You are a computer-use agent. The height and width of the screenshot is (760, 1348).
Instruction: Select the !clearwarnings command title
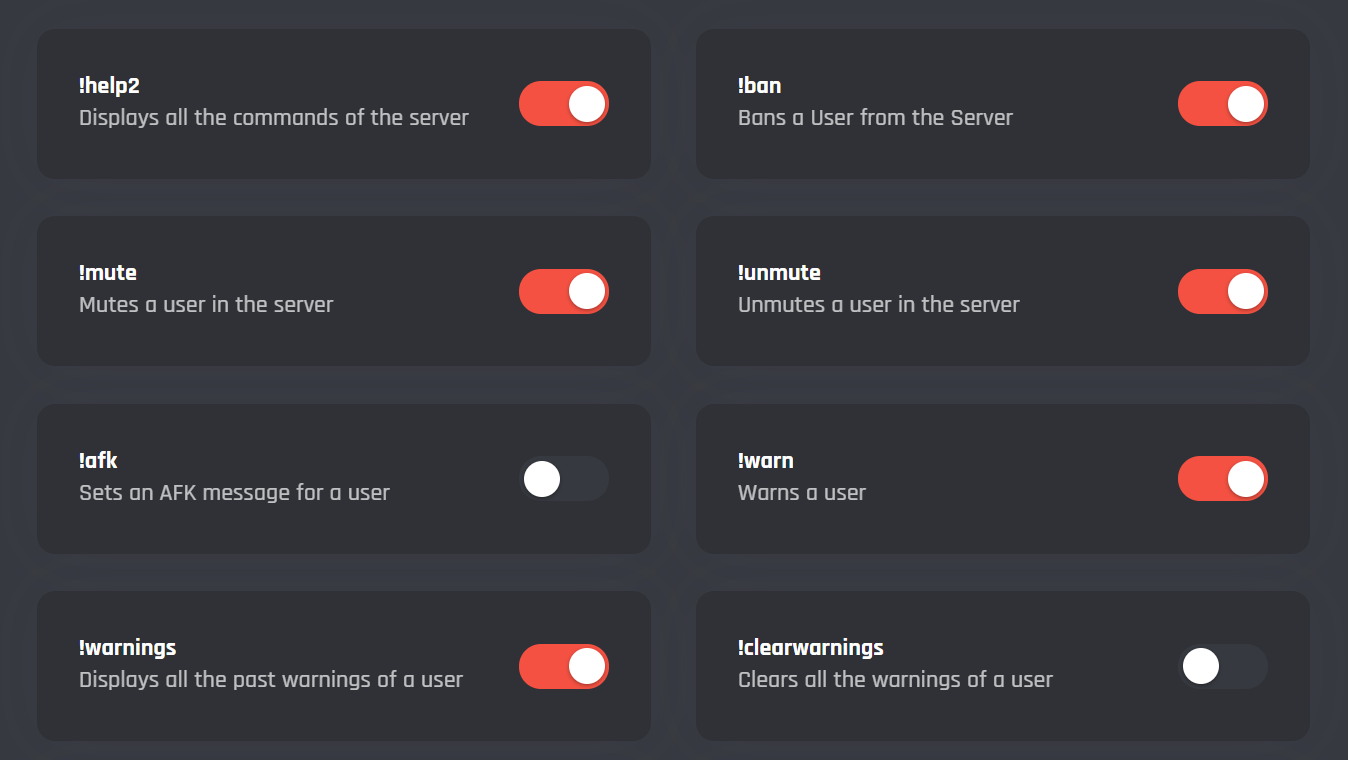pyautogui.click(x=809, y=648)
